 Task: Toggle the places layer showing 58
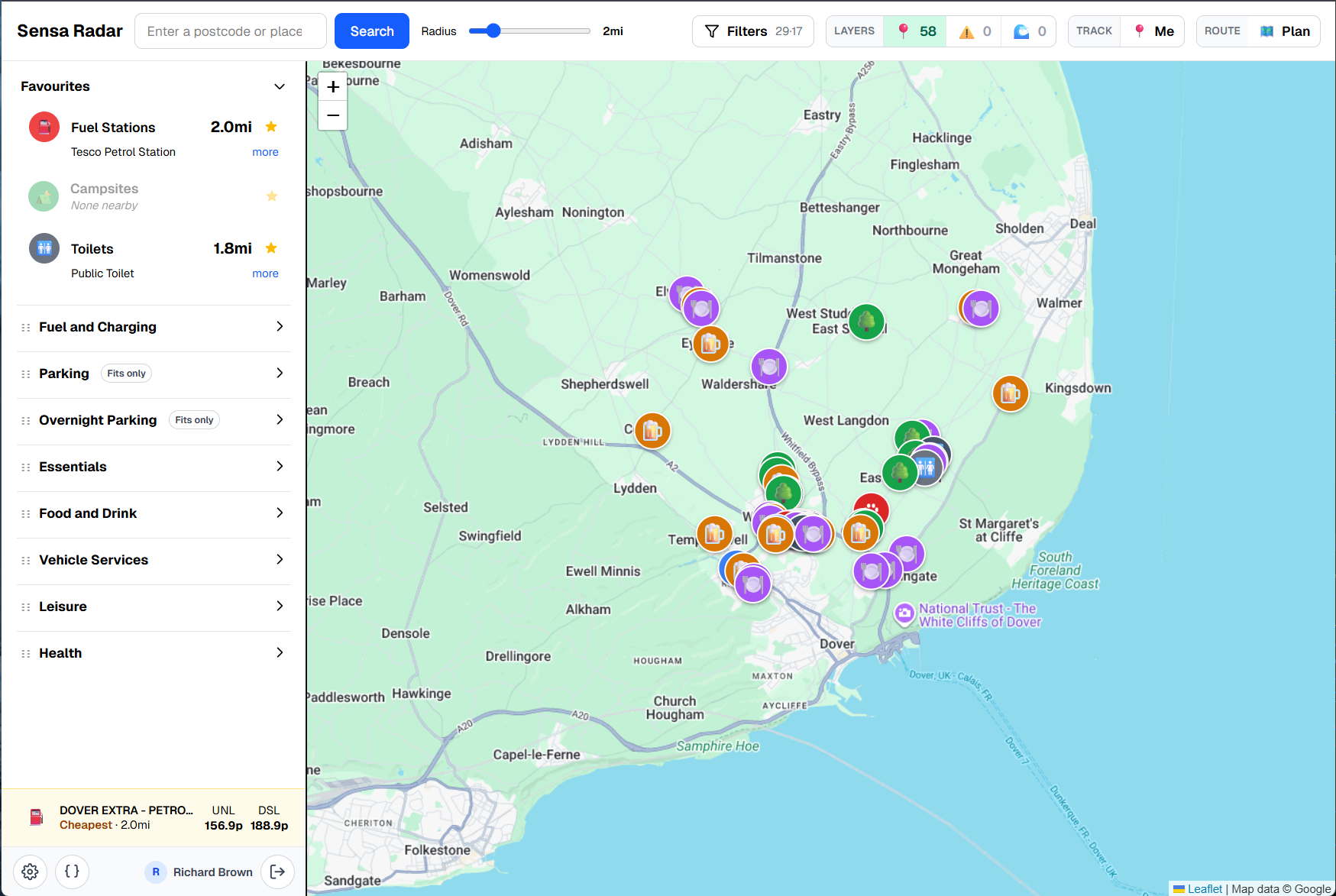coord(915,31)
